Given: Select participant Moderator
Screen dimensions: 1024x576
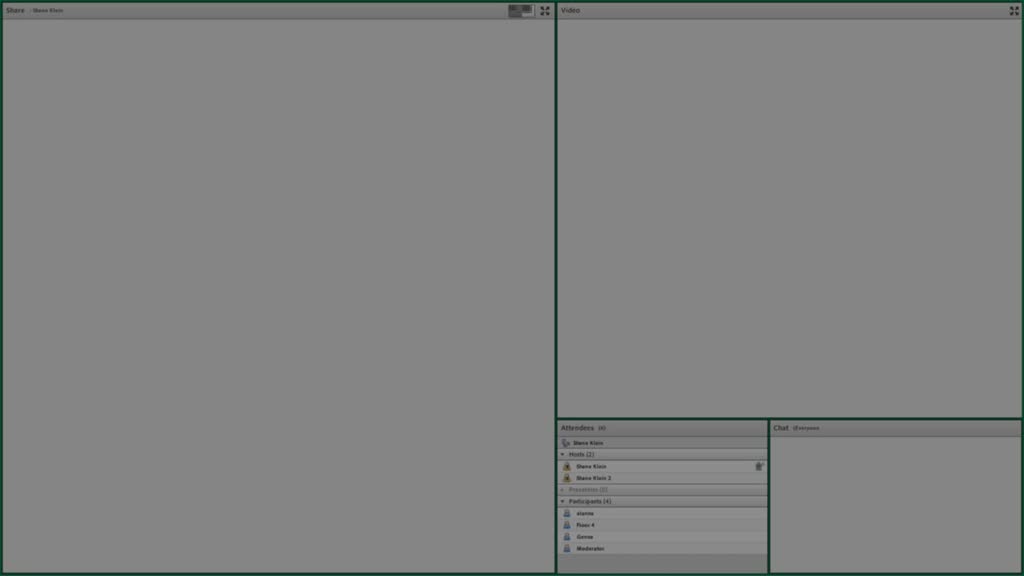Looking at the screenshot, I should (x=662, y=549).
